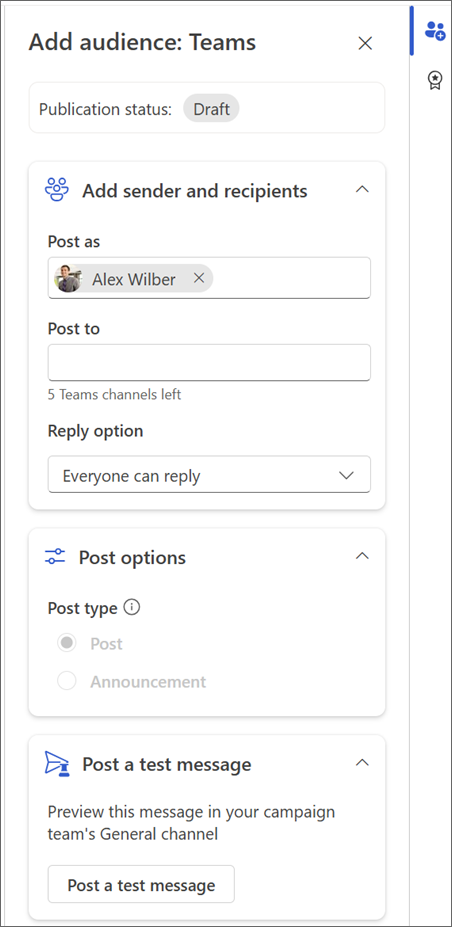Click the Draft publication status badge
This screenshot has width=452, height=927.
click(x=212, y=109)
